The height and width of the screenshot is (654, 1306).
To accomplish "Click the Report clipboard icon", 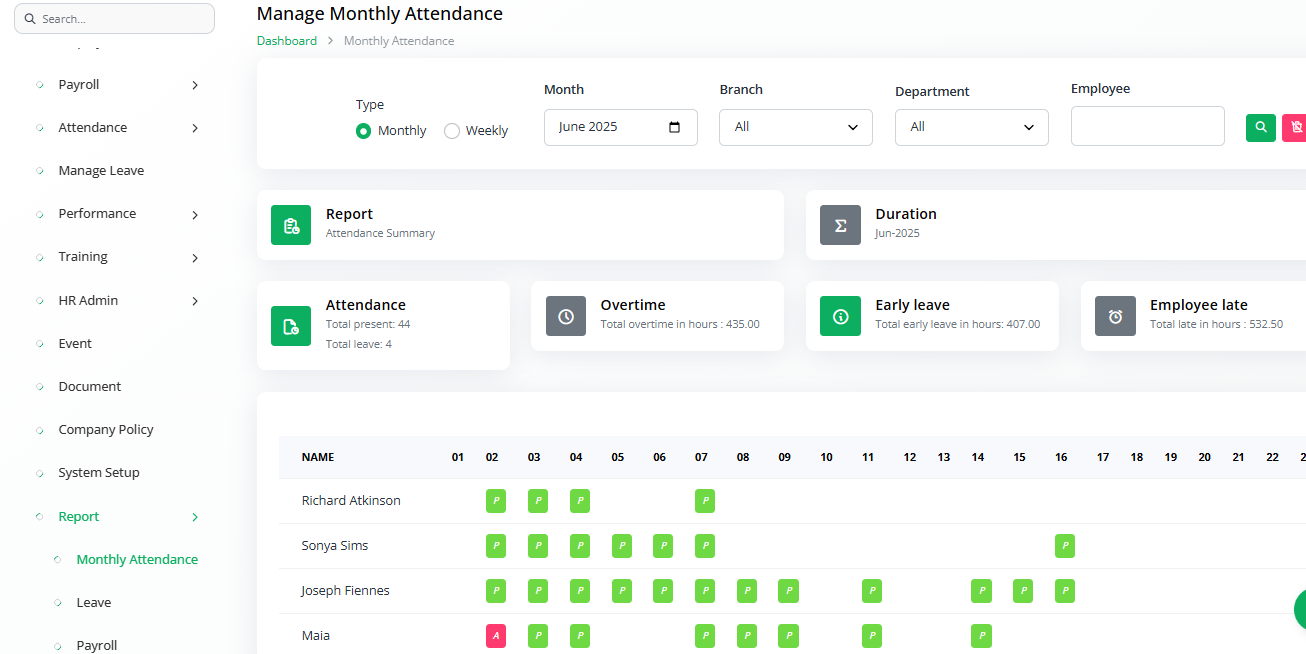I will coord(291,225).
